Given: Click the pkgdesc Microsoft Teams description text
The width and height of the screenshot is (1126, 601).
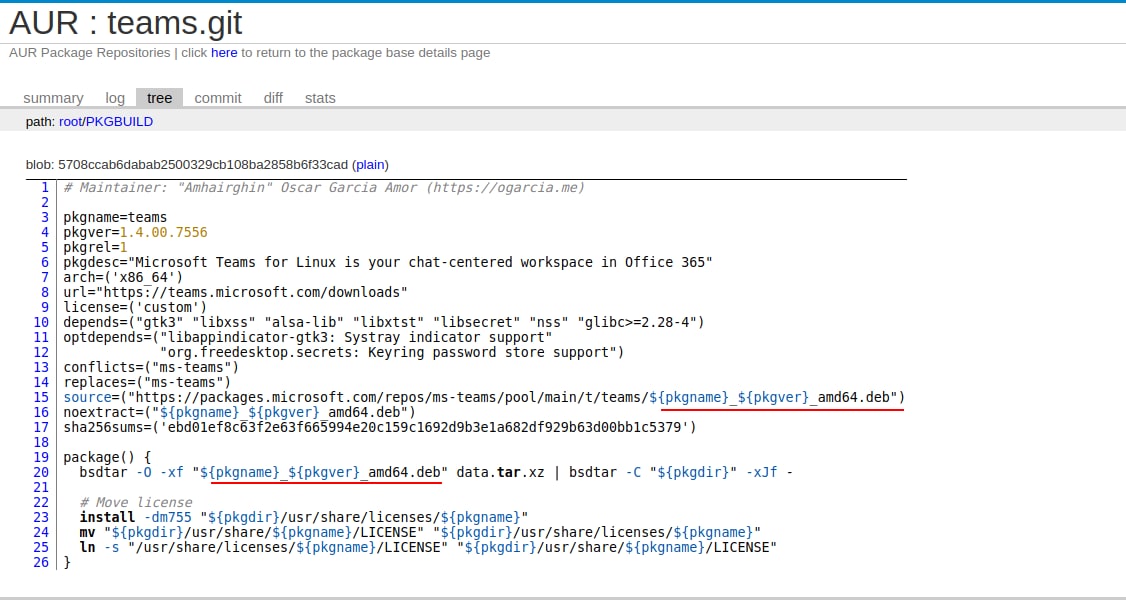Looking at the screenshot, I should [420, 262].
